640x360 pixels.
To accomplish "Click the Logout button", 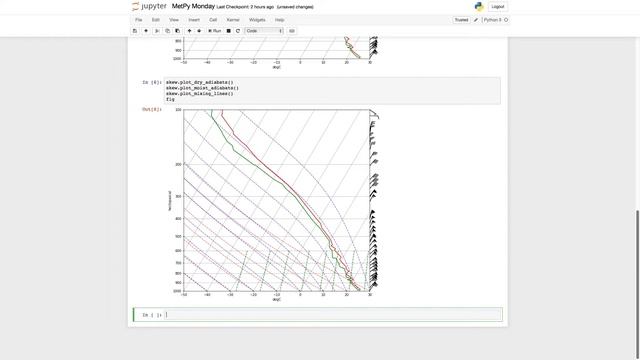I will pyautogui.click(x=498, y=7).
